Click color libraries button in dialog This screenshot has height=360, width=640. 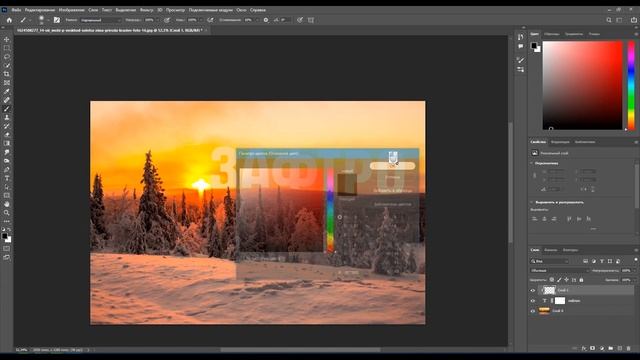[x=392, y=204]
